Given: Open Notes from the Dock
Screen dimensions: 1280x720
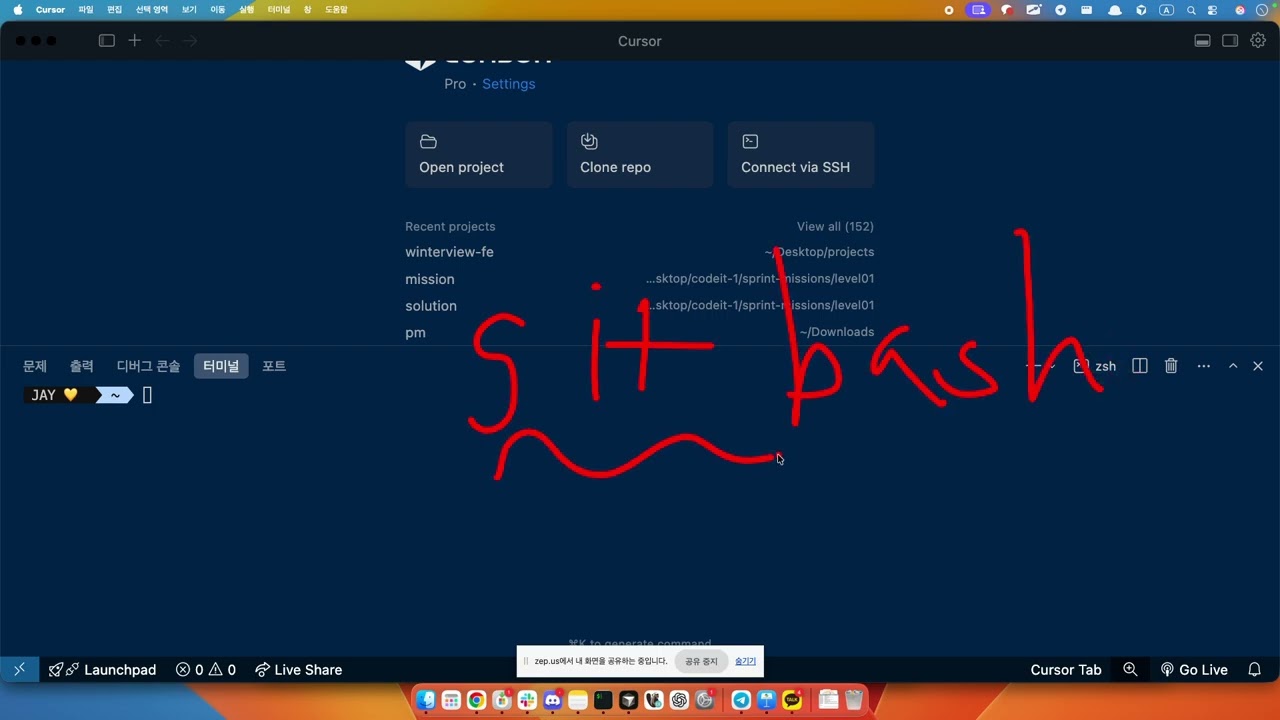Looking at the screenshot, I should pyautogui.click(x=578, y=700).
